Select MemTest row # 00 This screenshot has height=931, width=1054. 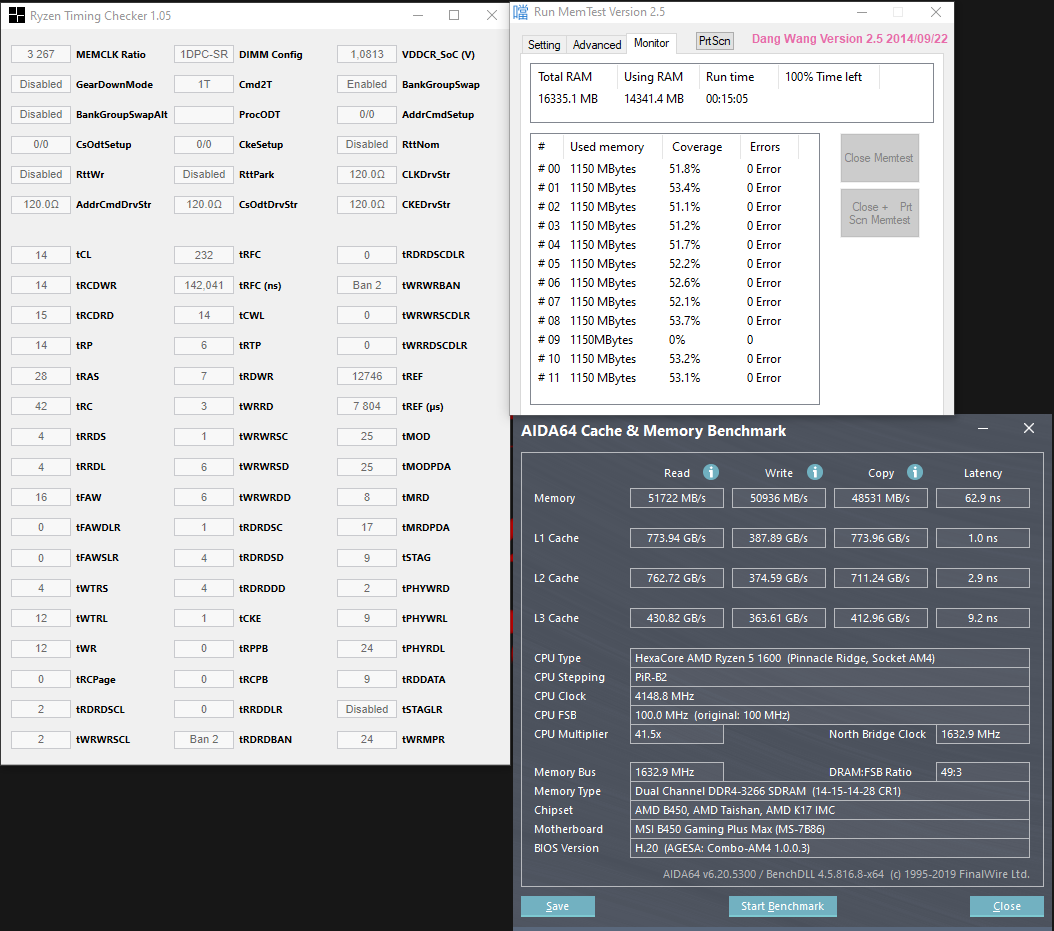pos(674,169)
